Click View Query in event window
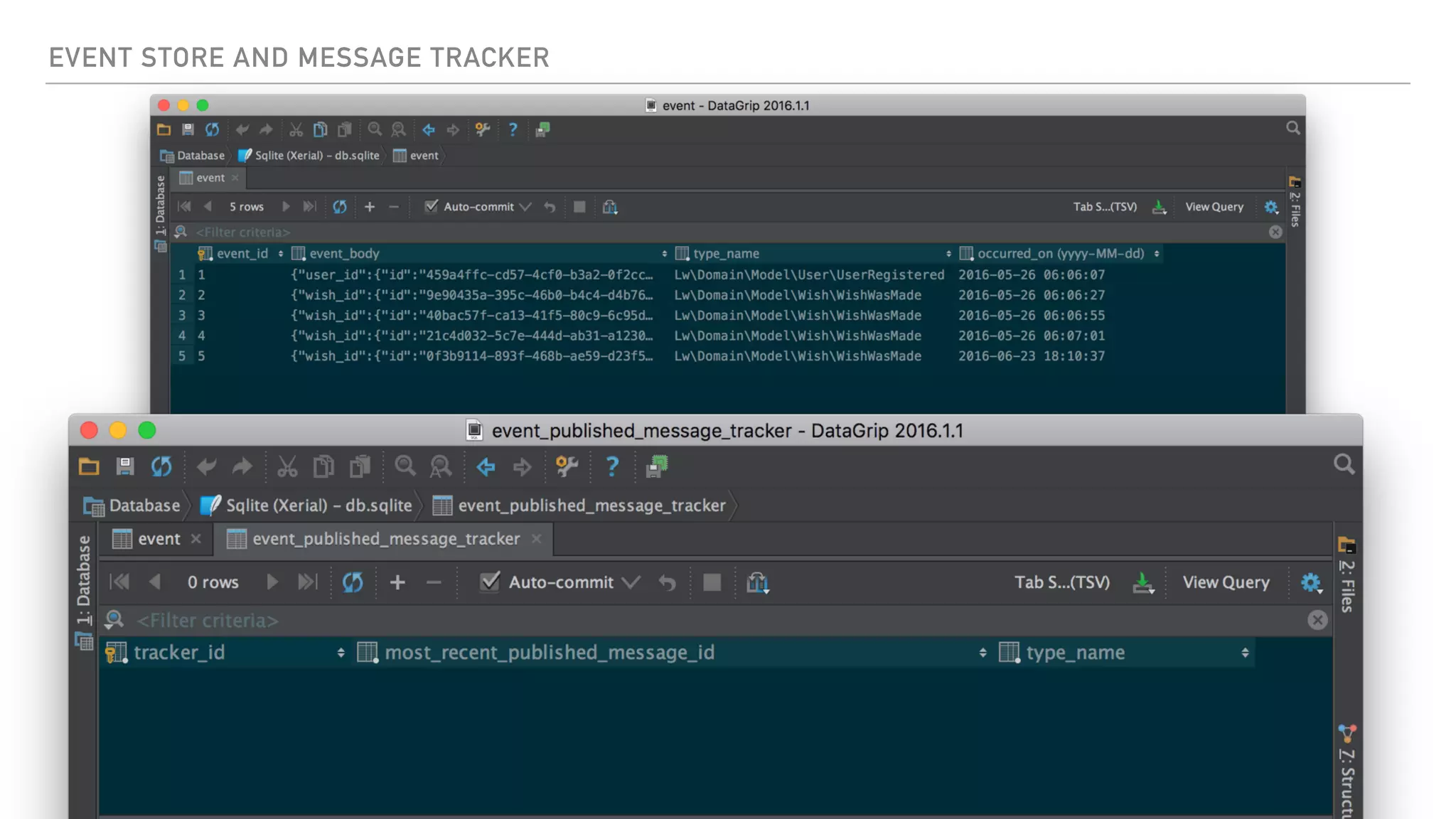The width and height of the screenshot is (1456, 819). (x=1214, y=207)
